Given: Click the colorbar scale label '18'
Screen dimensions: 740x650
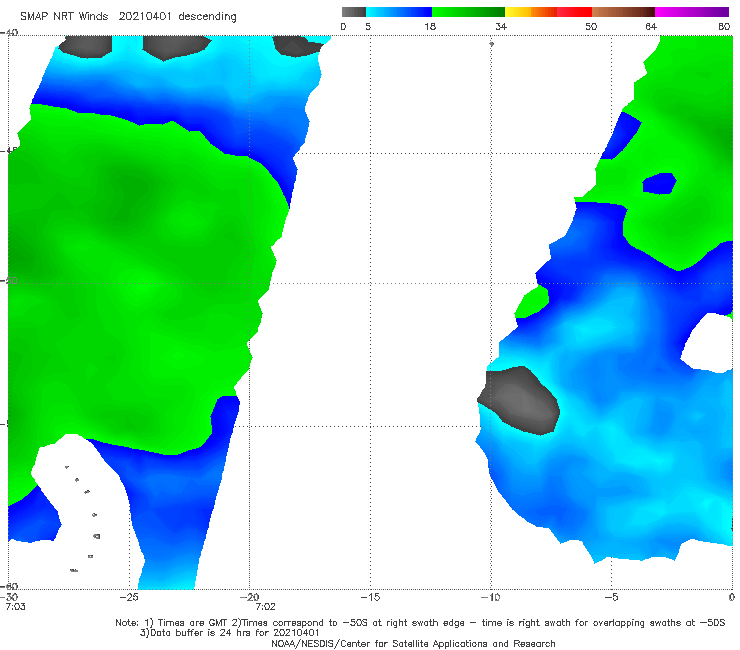Looking at the screenshot, I should click(430, 27).
